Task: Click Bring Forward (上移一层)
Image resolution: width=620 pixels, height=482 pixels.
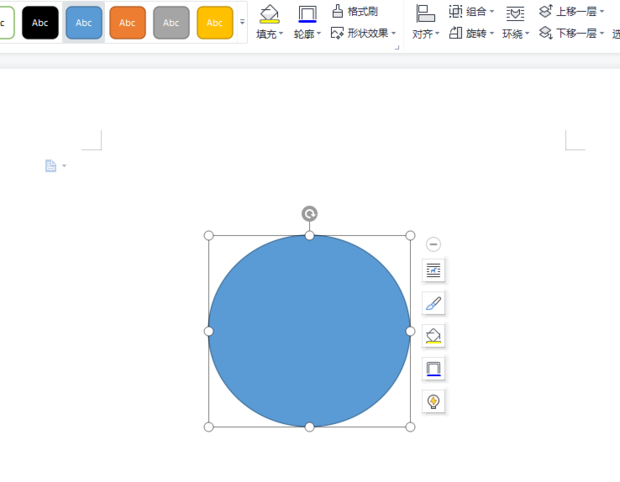Action: 568,11
